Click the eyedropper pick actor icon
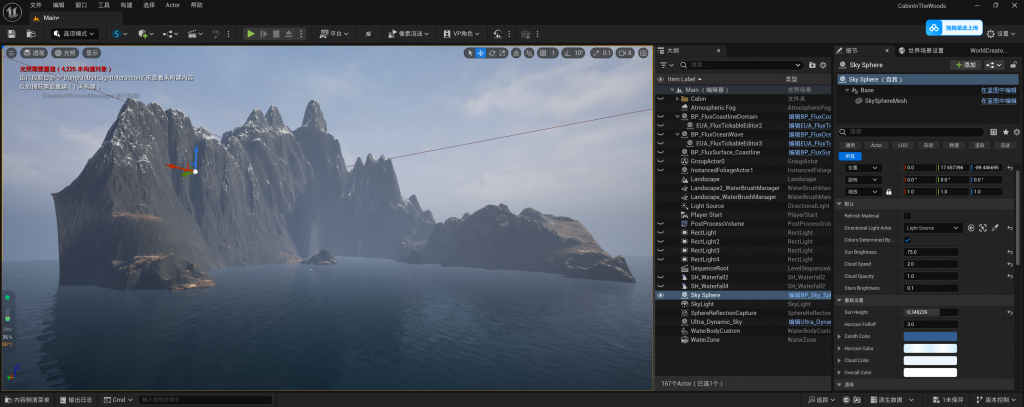This screenshot has height=407, width=1024. pyautogui.click(x=995, y=228)
